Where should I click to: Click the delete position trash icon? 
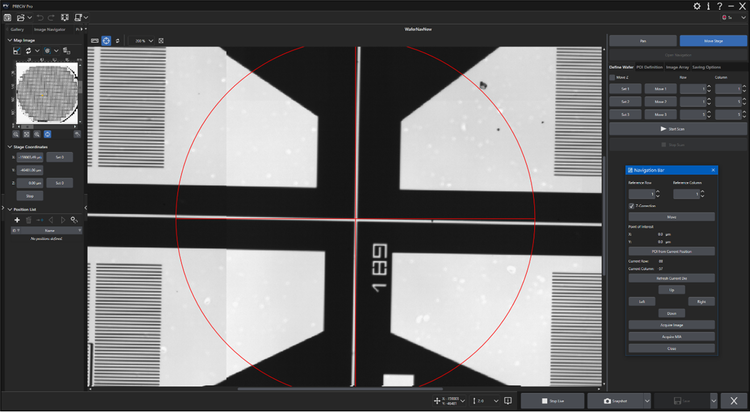28,219
